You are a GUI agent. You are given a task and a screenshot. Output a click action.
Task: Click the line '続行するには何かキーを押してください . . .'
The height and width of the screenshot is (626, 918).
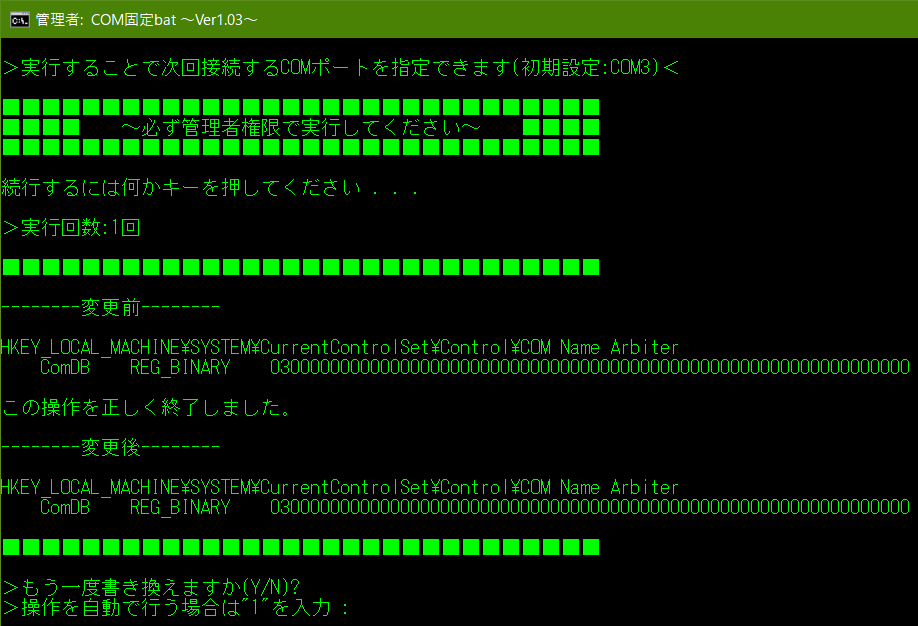point(210,187)
